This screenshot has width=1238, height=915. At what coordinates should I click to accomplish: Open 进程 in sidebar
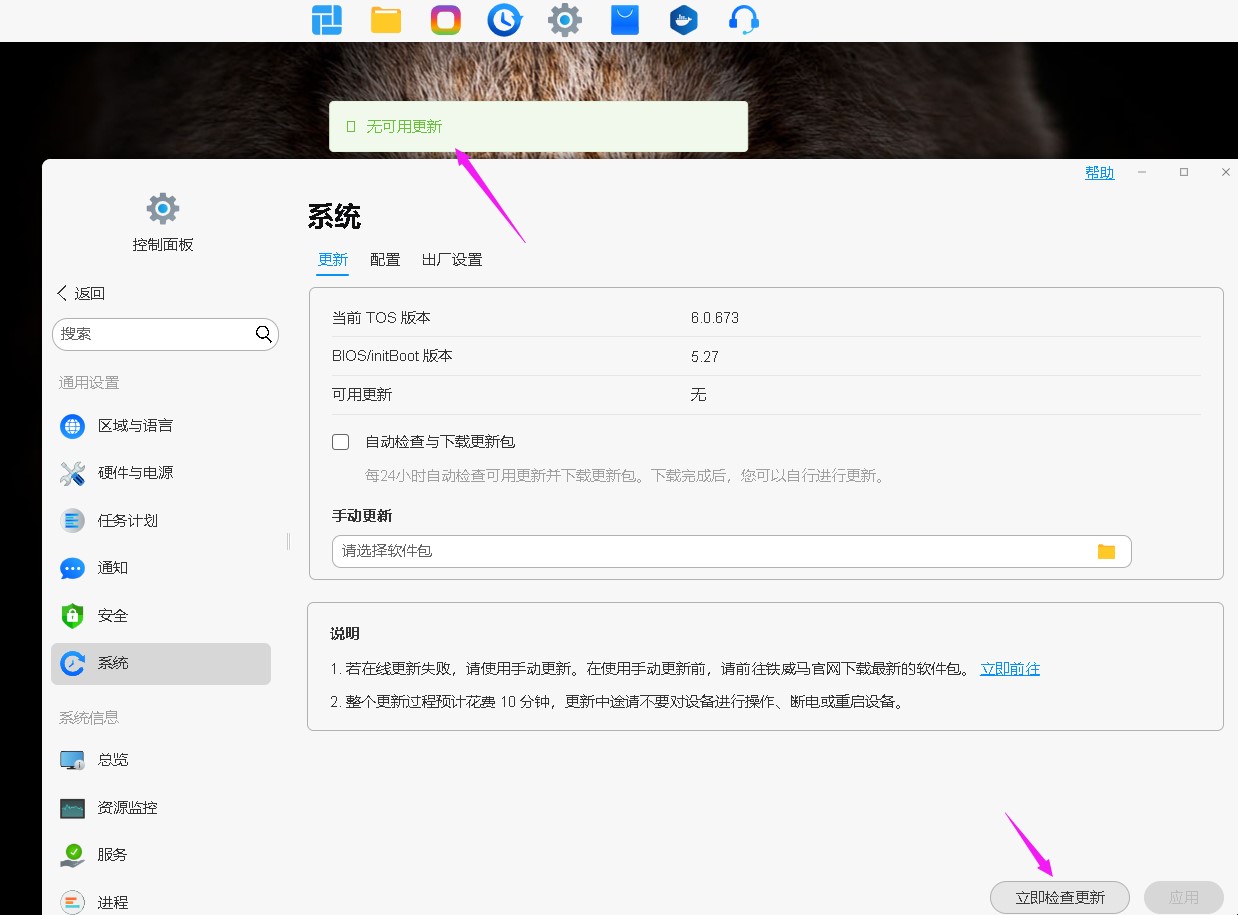(160, 903)
